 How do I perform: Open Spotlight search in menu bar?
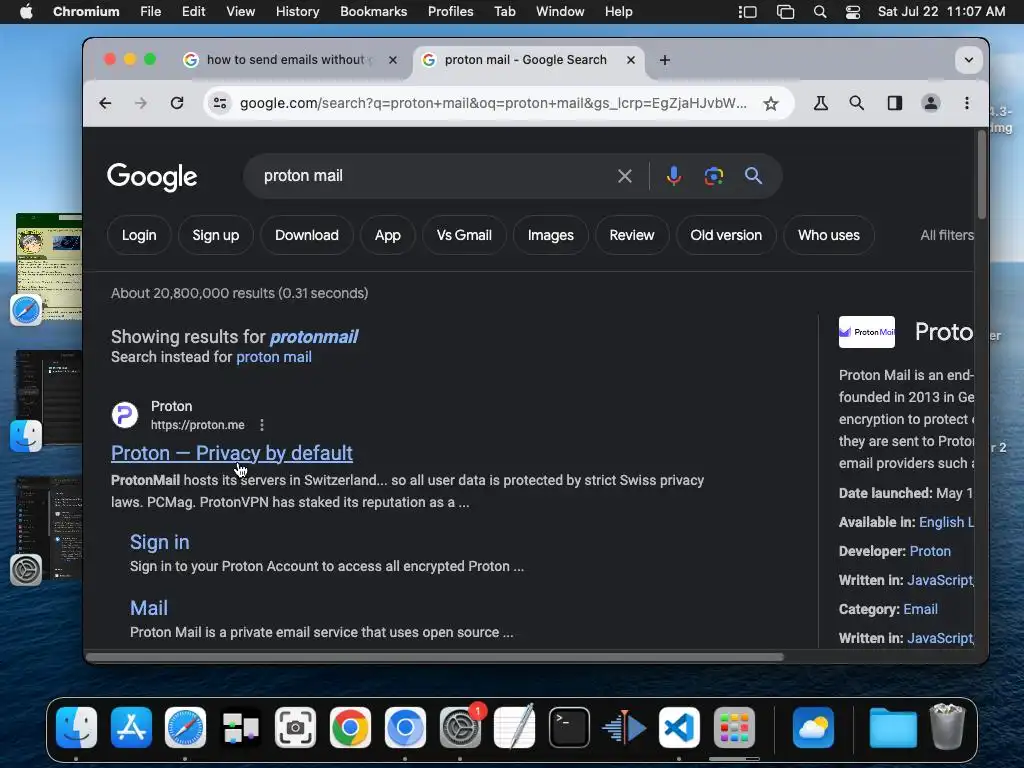click(x=820, y=12)
